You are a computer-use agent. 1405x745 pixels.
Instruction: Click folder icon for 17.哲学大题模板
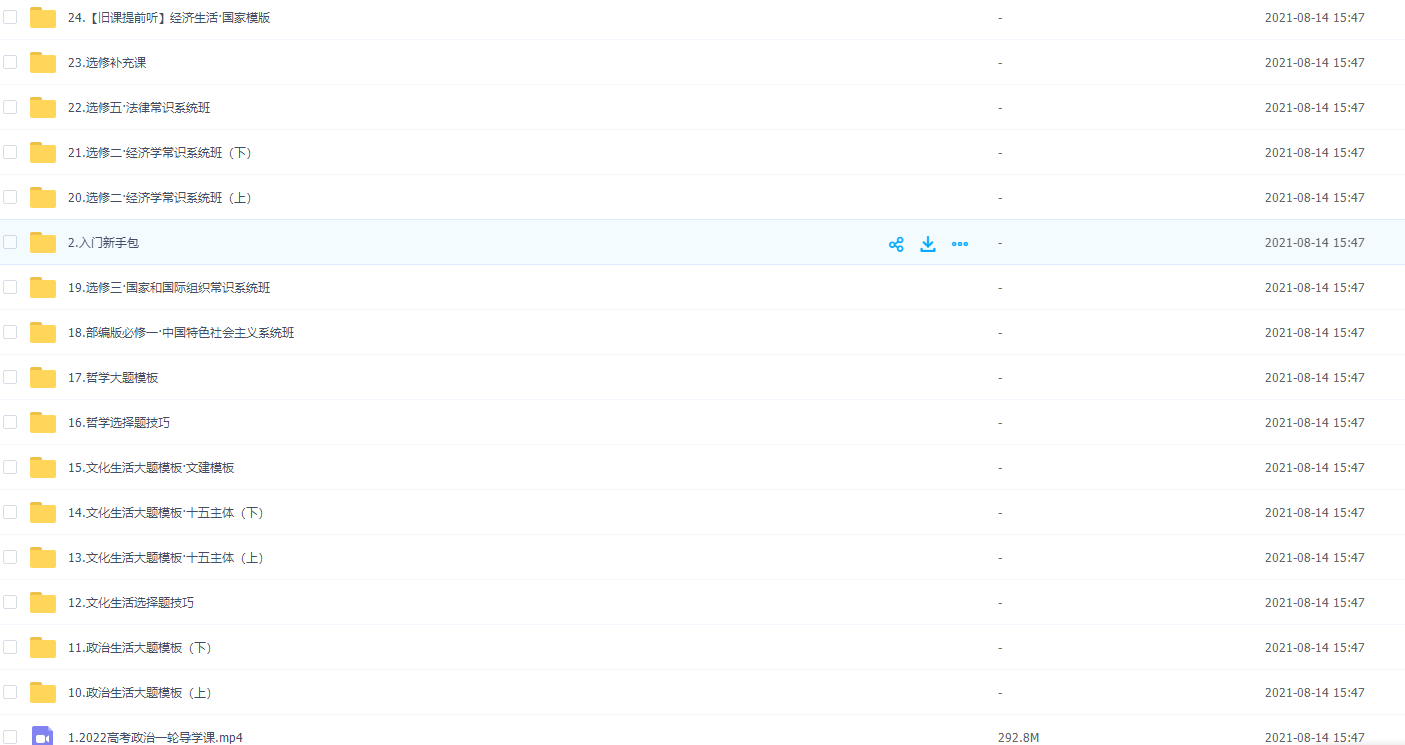click(x=43, y=378)
